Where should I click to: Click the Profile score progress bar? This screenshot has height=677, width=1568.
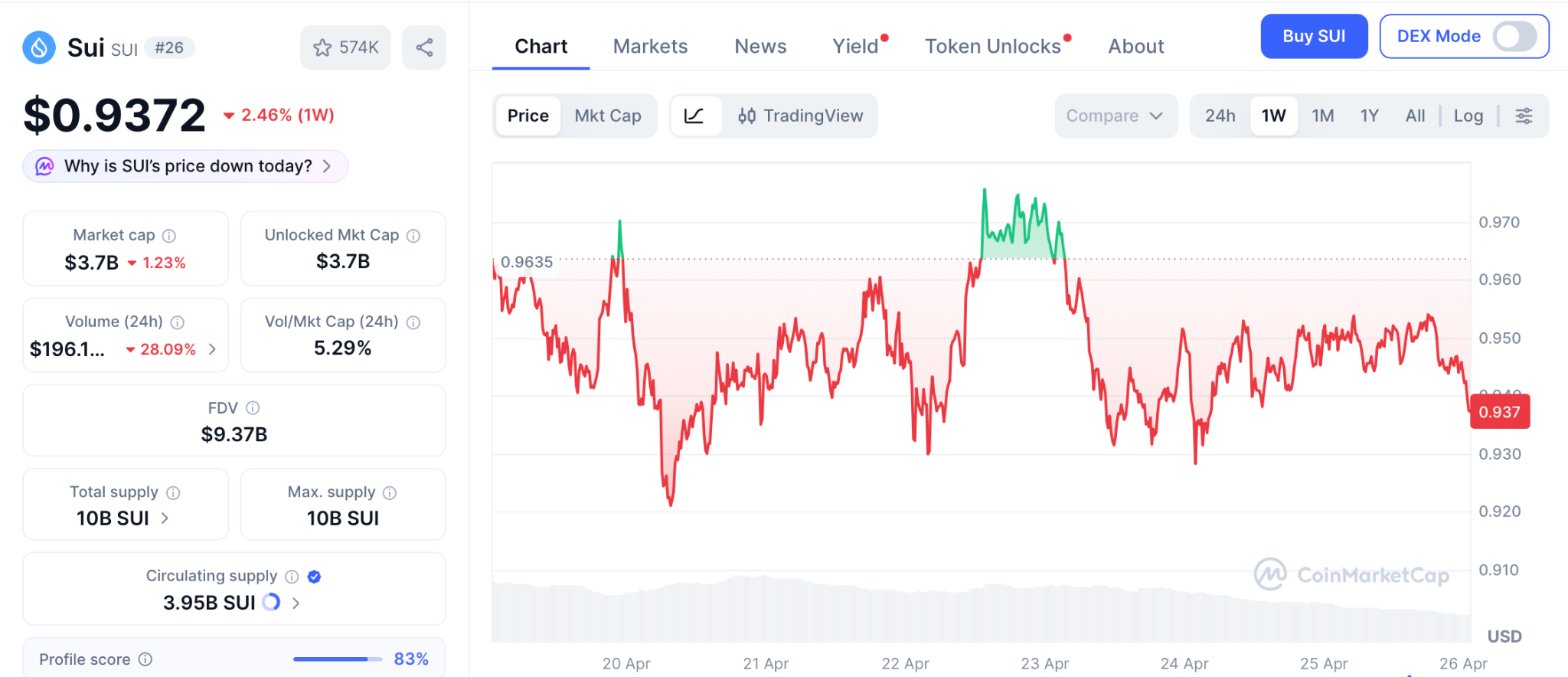337,659
